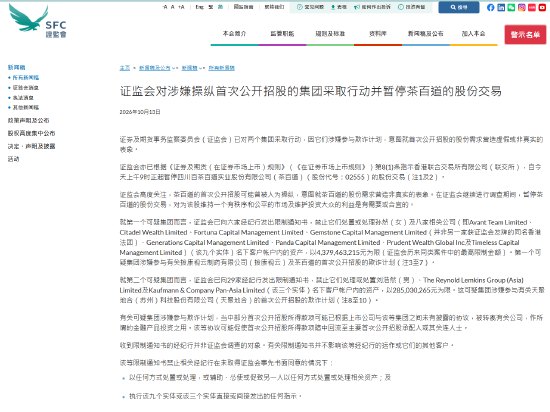Decrease font size with -A
Image resolution: width=550 pixels, height=412 pixels.
coord(165,7)
